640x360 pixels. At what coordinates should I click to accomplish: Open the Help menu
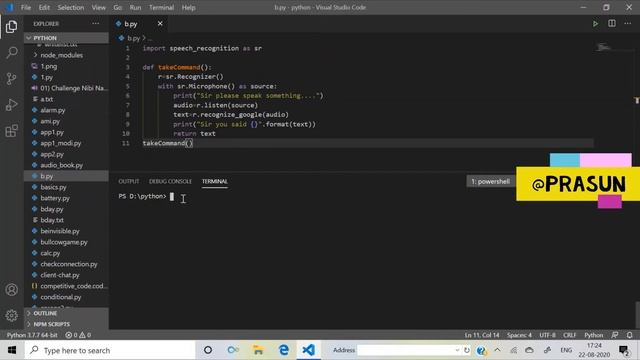(x=188, y=7)
